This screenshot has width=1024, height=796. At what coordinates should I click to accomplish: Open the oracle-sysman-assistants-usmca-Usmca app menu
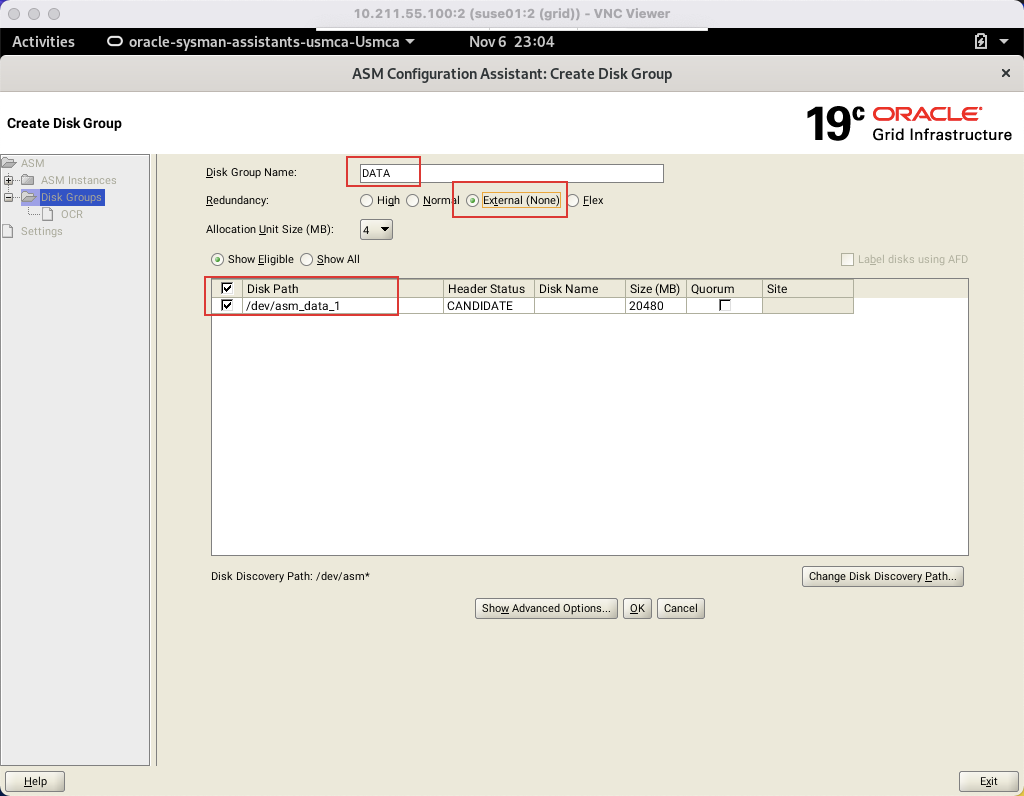click(261, 41)
